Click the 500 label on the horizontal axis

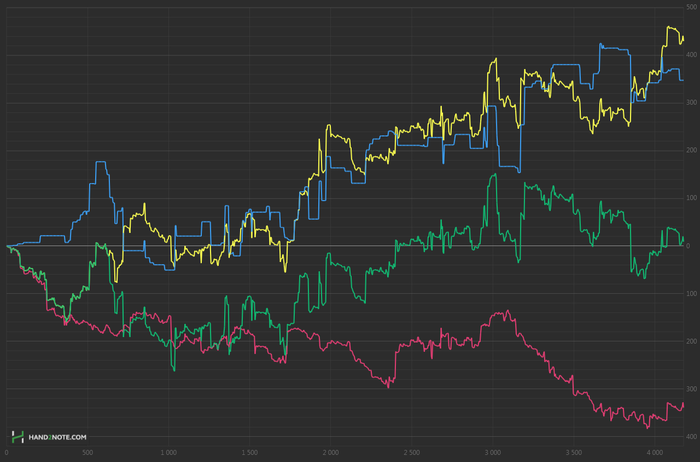click(x=88, y=452)
